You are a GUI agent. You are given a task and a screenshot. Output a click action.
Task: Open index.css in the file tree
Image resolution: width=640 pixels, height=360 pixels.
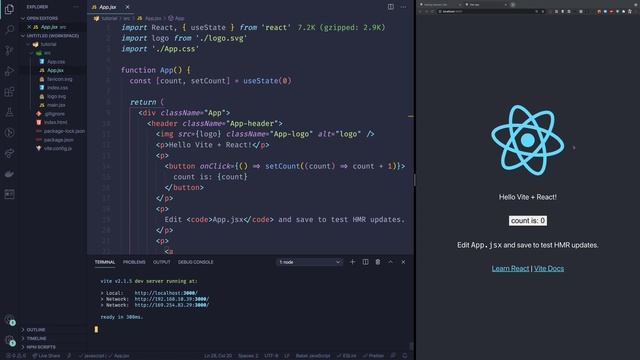click(58, 88)
